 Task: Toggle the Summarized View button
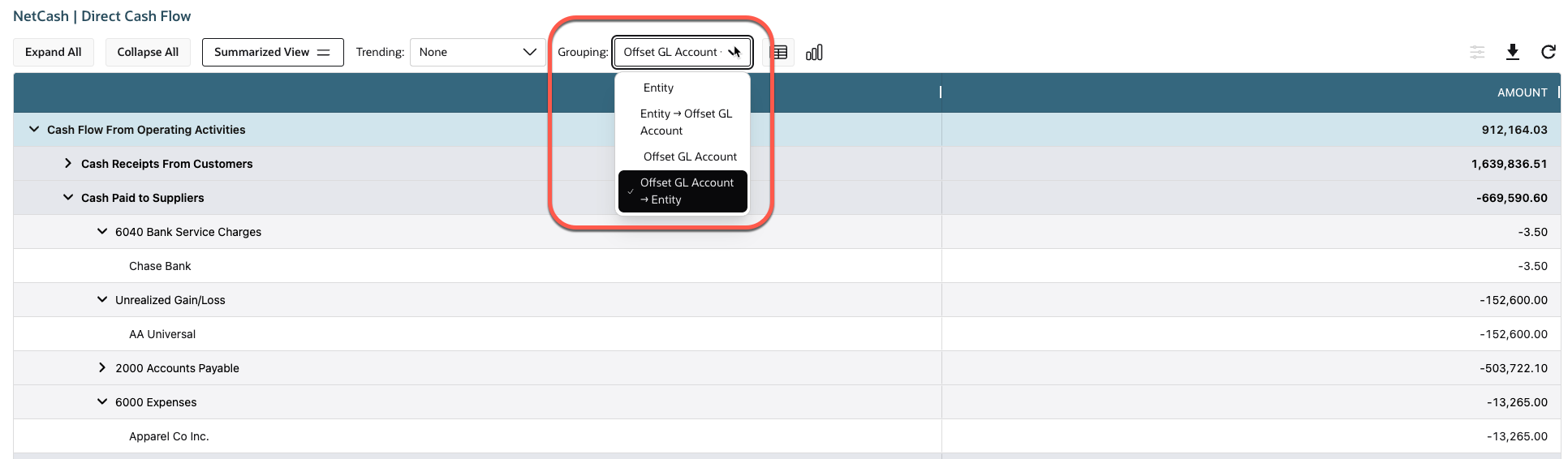273,53
